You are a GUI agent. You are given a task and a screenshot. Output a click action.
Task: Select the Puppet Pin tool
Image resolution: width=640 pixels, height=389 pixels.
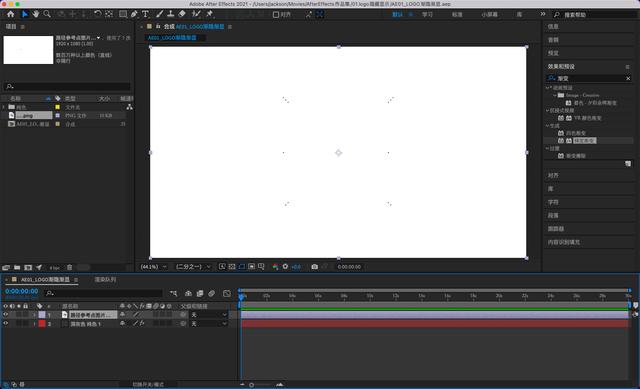pos(209,14)
